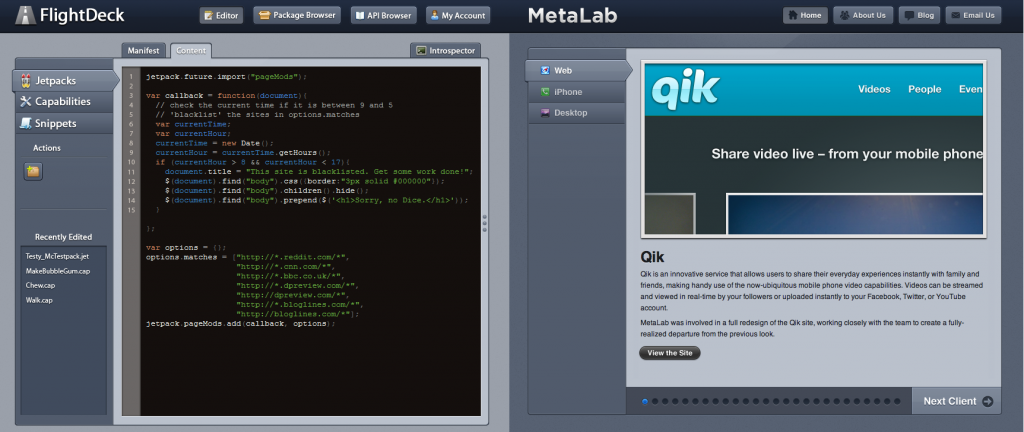Click the FlightDeck logo icon
This screenshot has height=432, width=1024.
click(x=24, y=15)
